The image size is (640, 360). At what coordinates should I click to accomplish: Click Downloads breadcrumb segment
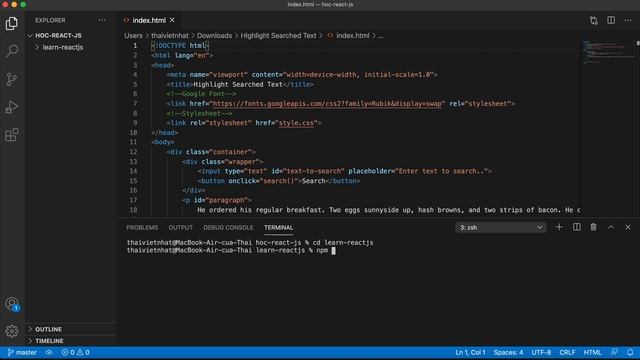(x=214, y=36)
